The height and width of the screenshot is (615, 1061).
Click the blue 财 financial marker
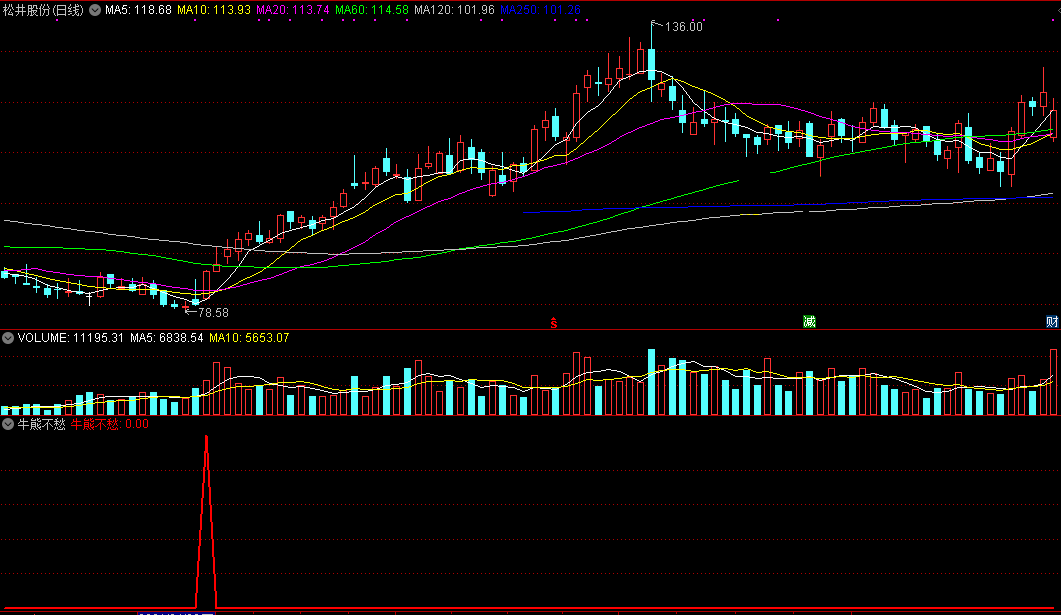click(x=1052, y=321)
